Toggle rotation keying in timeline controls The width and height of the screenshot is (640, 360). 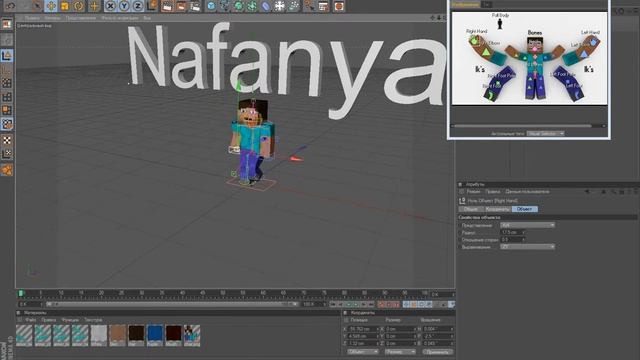point(421,304)
